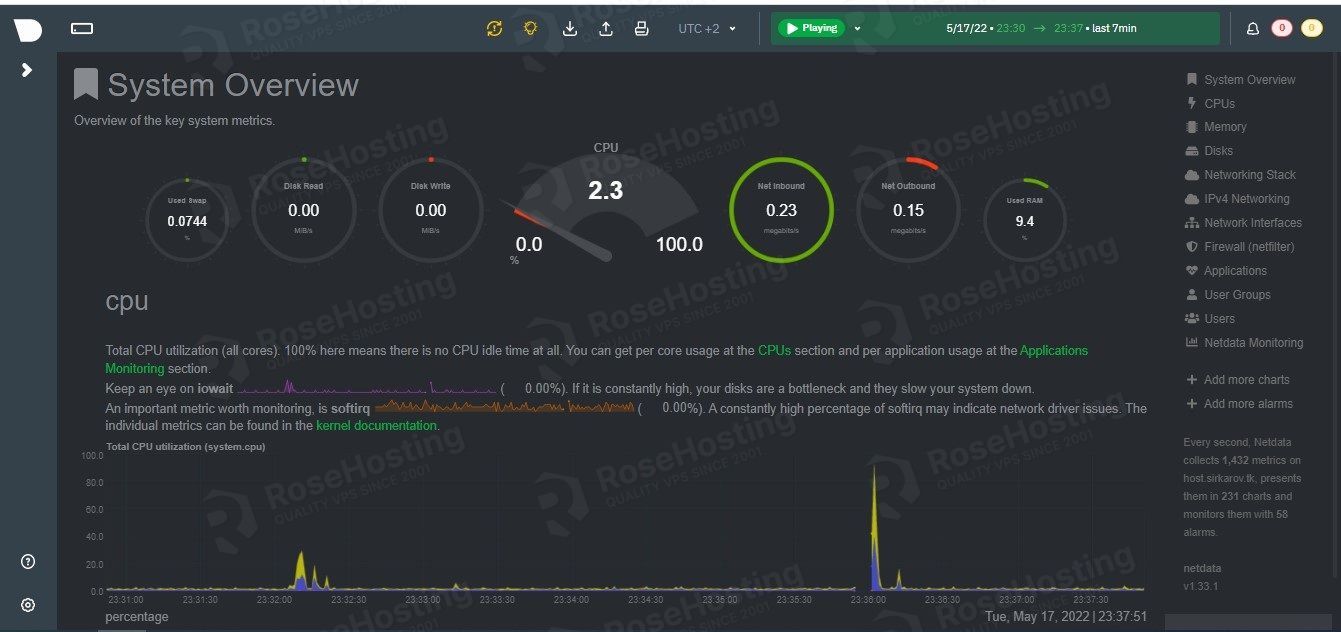This screenshot has height=632, width=1341.
Task: Select Firewall (netfilter) in right menu
Action: click(x=1248, y=247)
